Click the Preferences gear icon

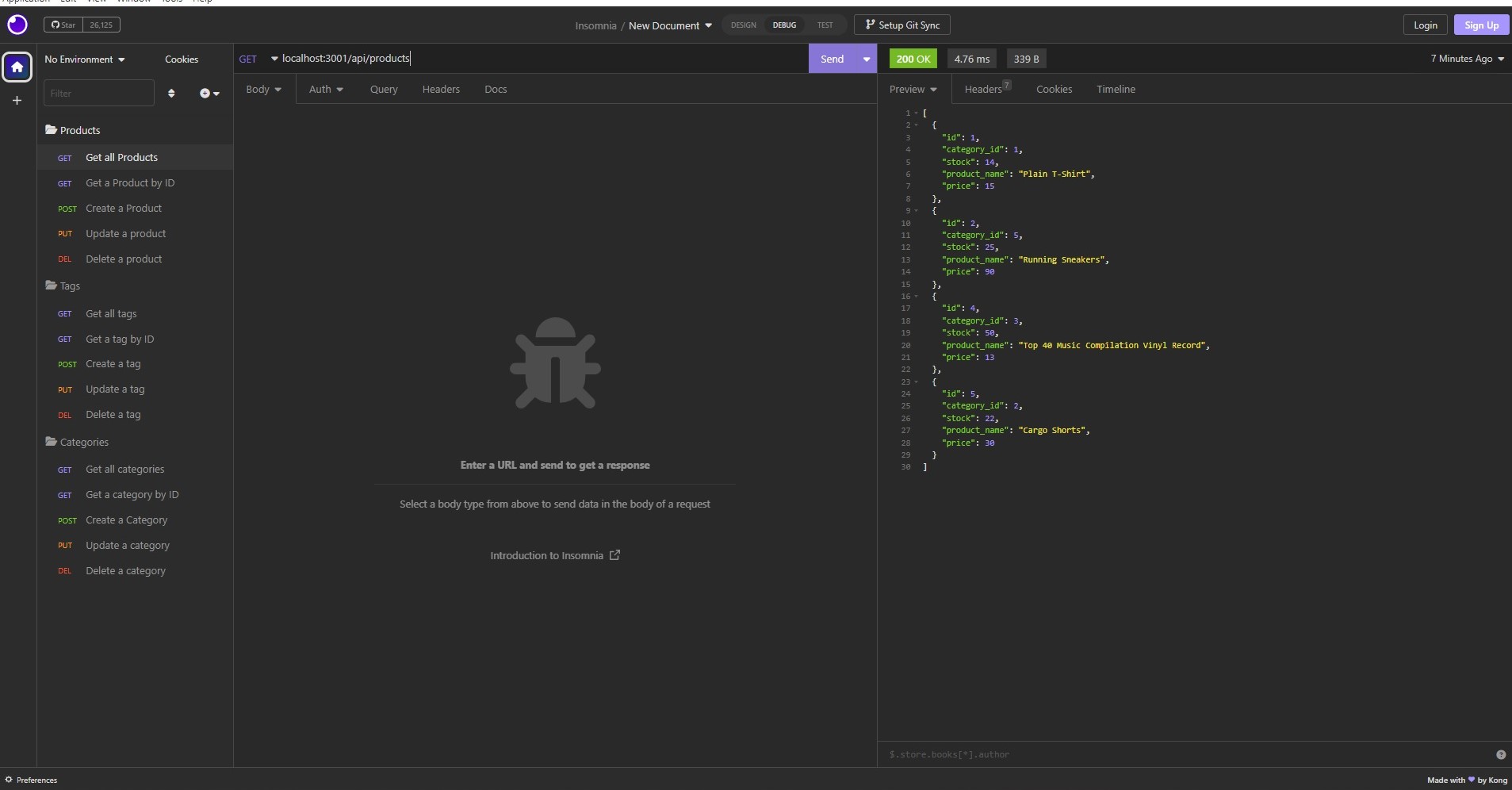tap(9, 780)
